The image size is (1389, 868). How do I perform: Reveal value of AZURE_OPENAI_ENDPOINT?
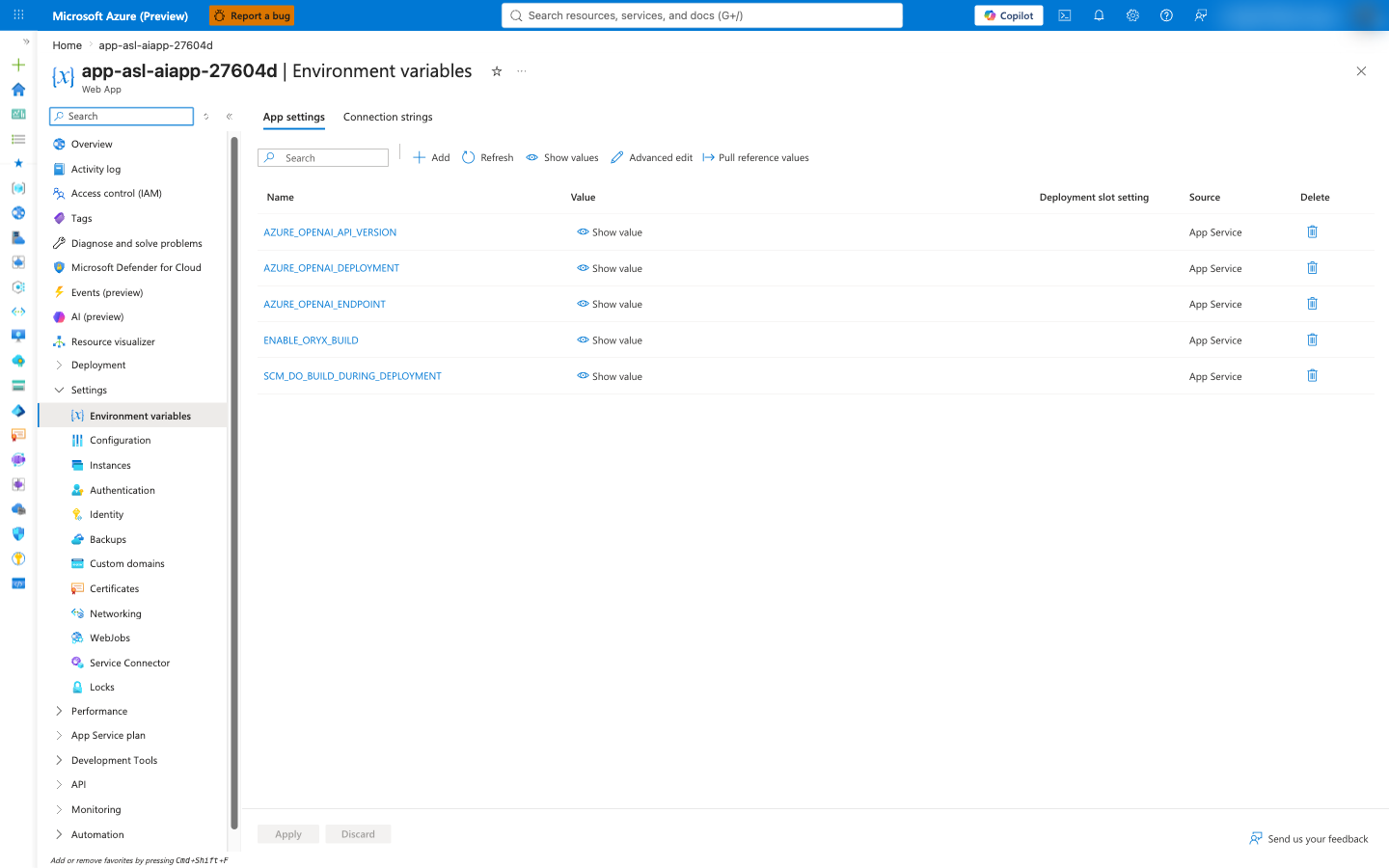click(610, 304)
